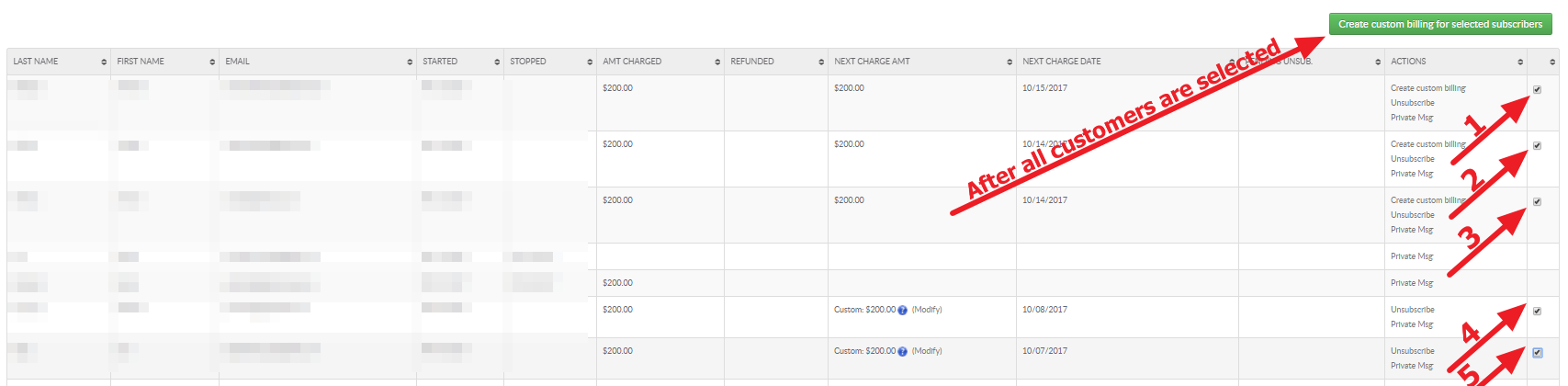
Task: Click the help icon in the 10/07/2017 row
Action: click(902, 352)
